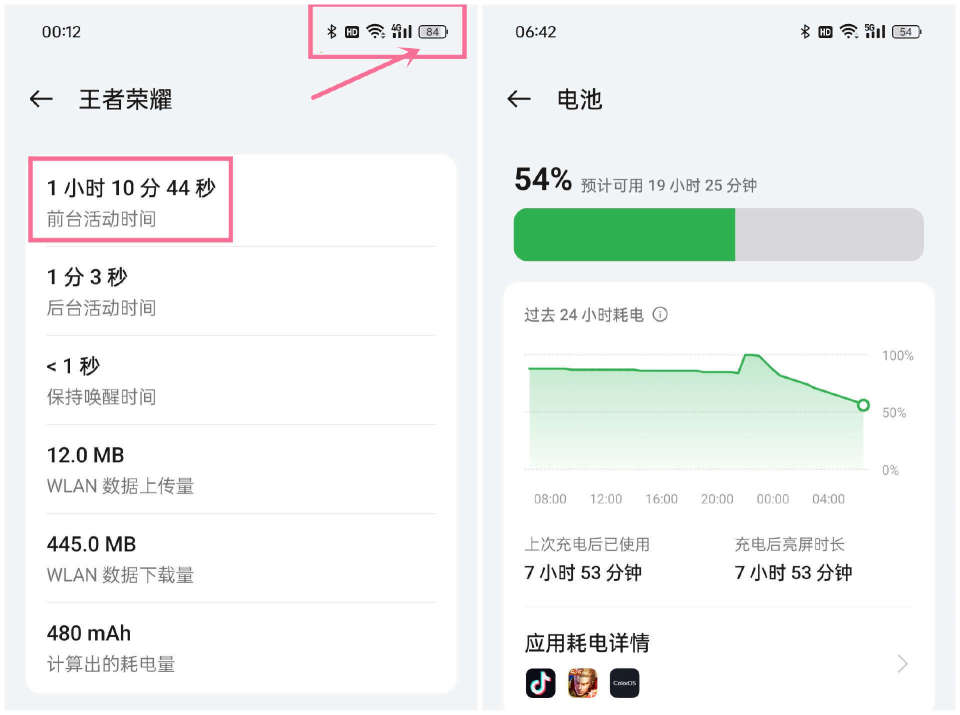The height and width of the screenshot is (715, 960).
Task: Open the TikTok app icon under 应用耗电详情
Action: point(540,683)
